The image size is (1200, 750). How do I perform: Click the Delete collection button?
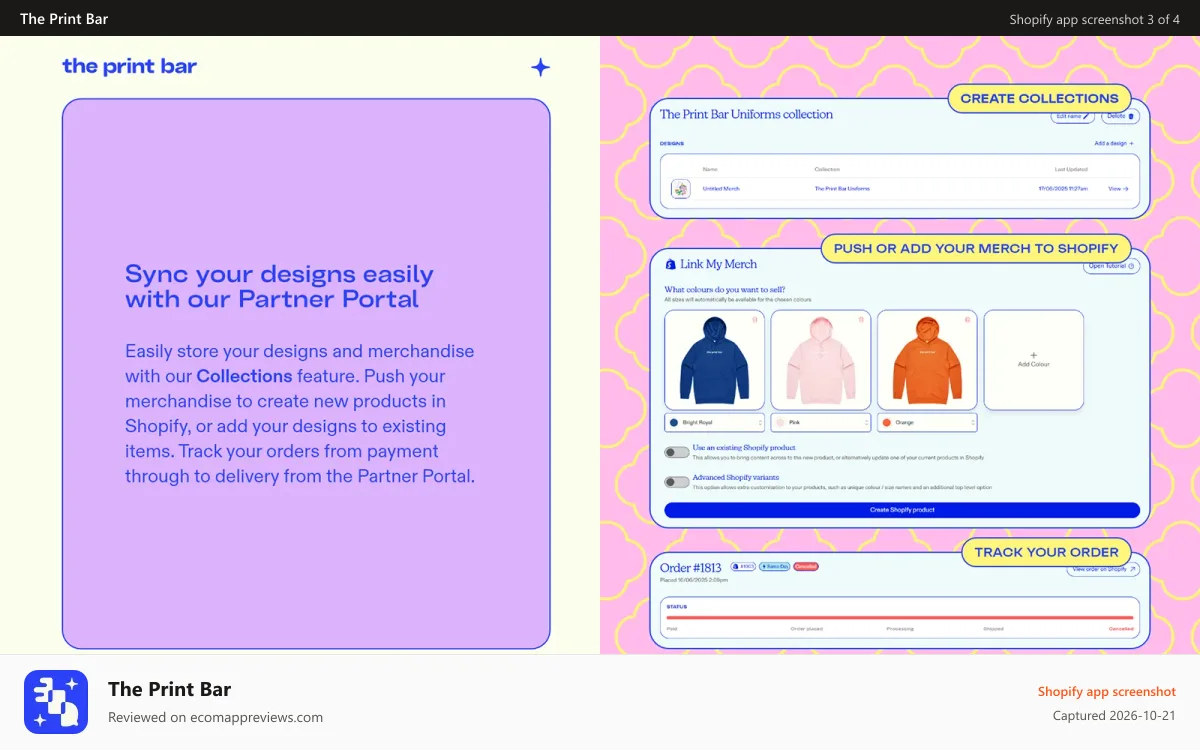[x=1121, y=116]
